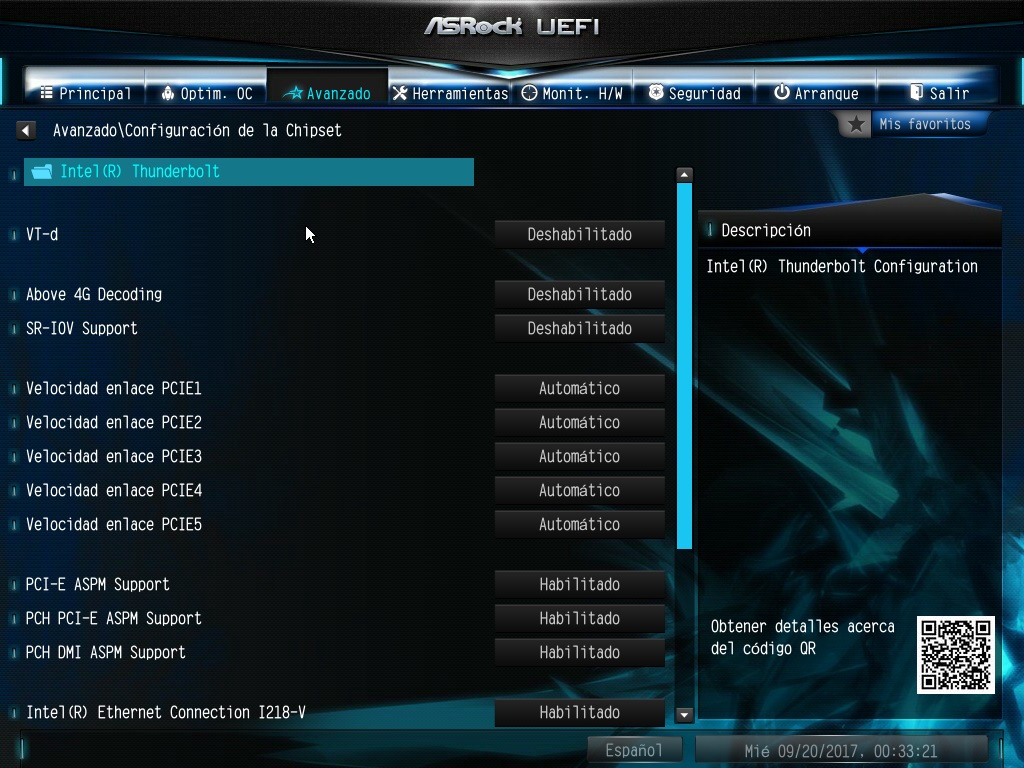Click the back arrow icon beside breadcrumb
The image size is (1024, 768).
[25, 131]
